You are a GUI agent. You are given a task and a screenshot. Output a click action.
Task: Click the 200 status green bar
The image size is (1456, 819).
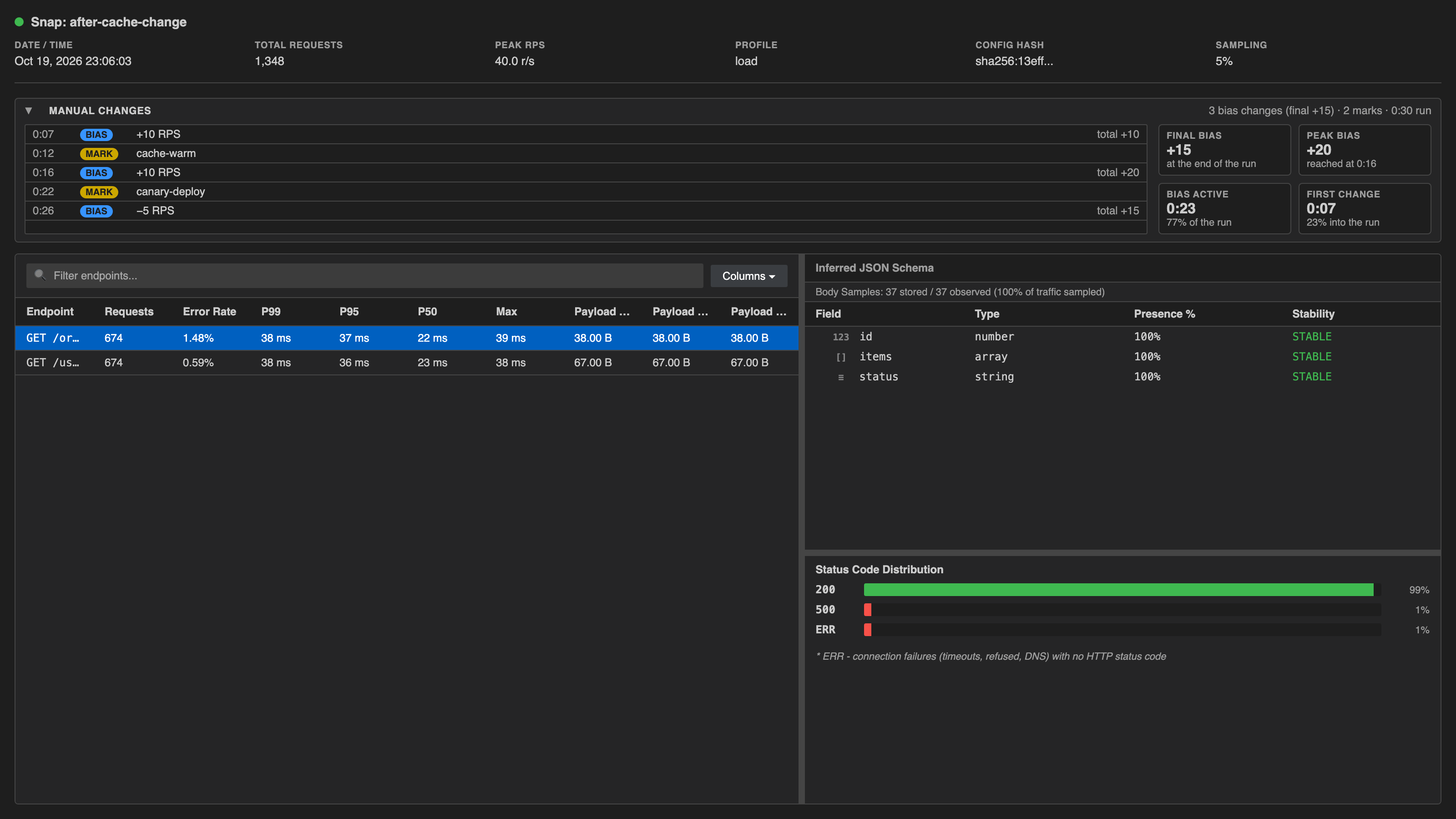[1118, 590]
